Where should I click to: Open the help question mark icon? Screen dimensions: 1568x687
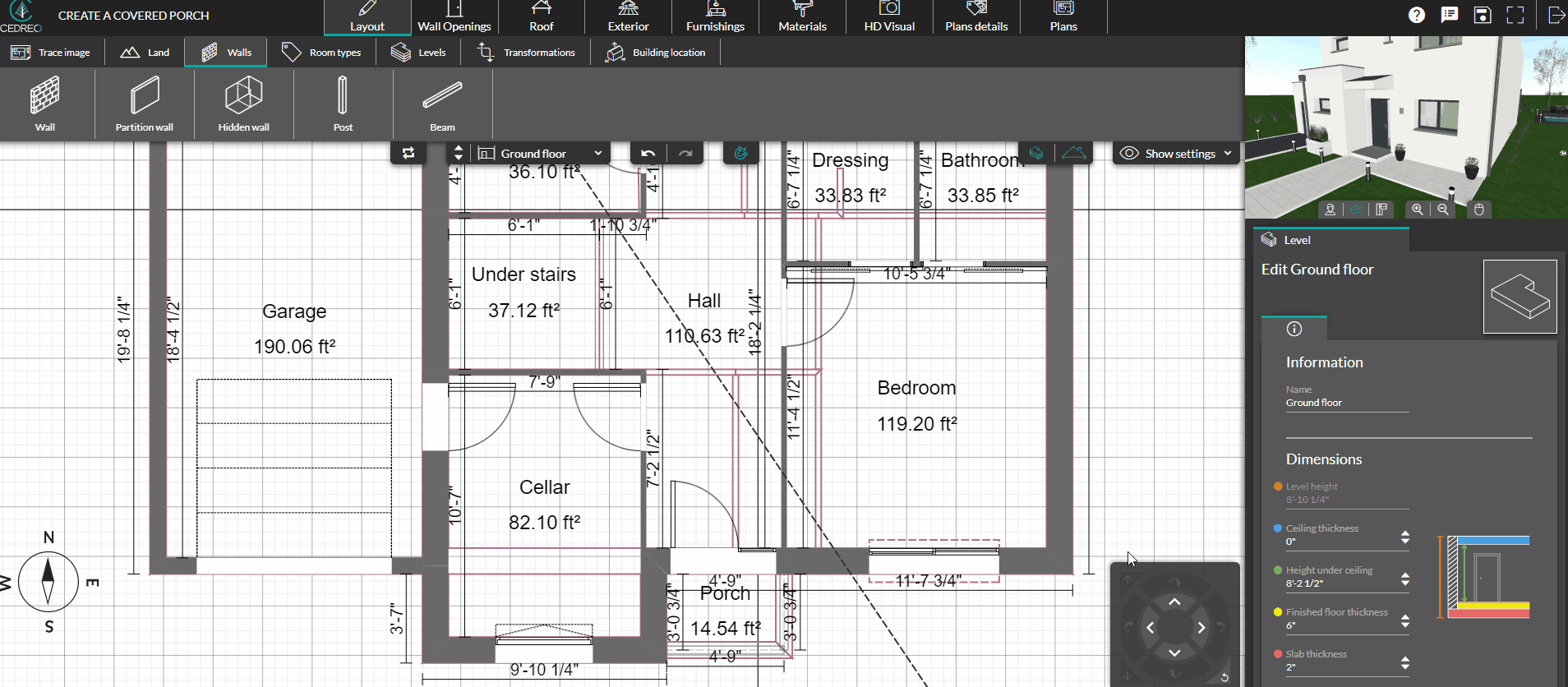[x=1416, y=15]
